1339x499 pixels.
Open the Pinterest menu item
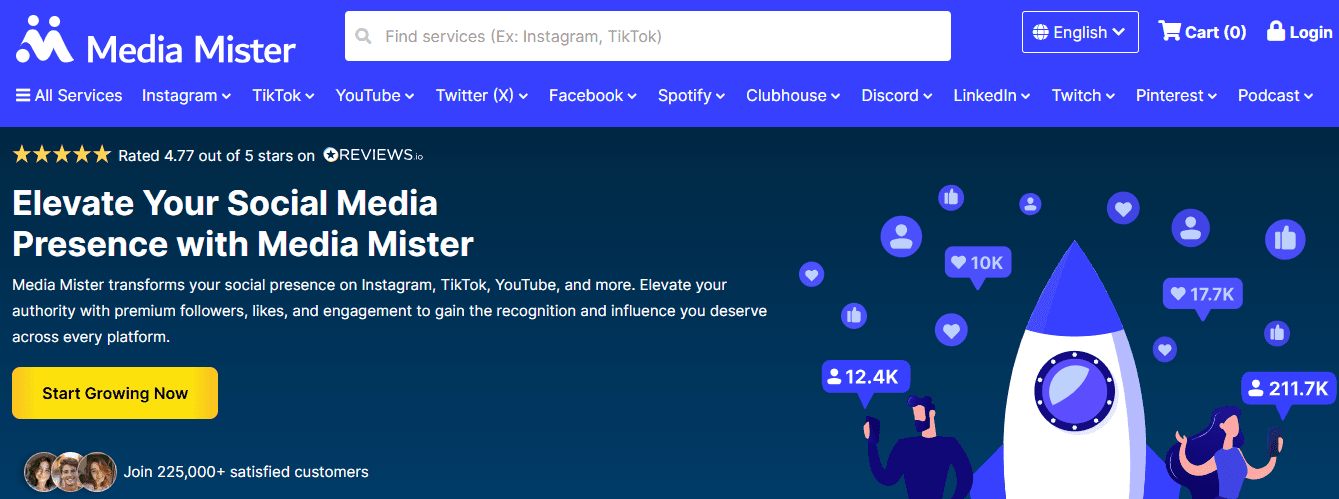click(x=1177, y=96)
